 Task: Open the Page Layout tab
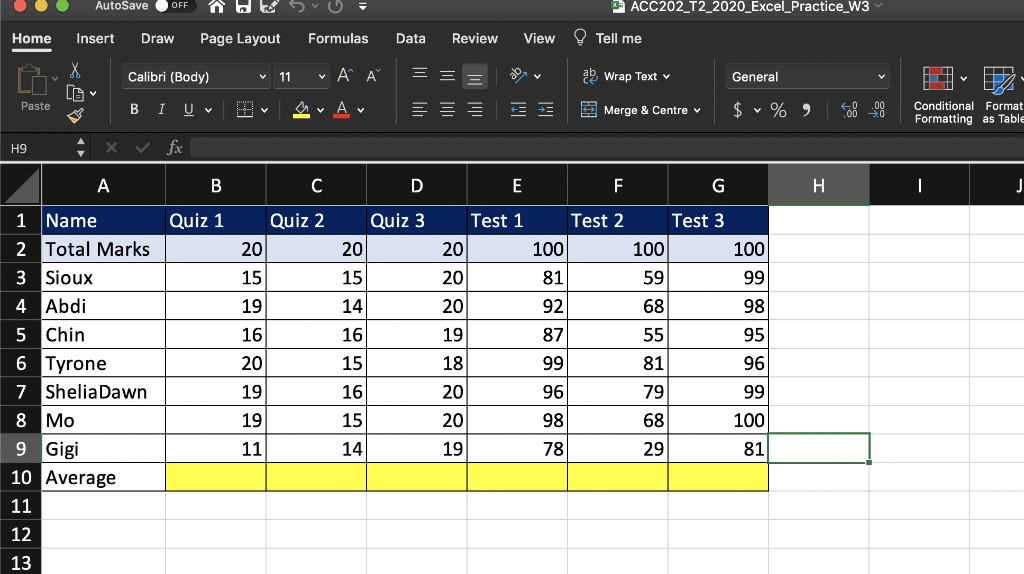pyautogui.click(x=240, y=39)
